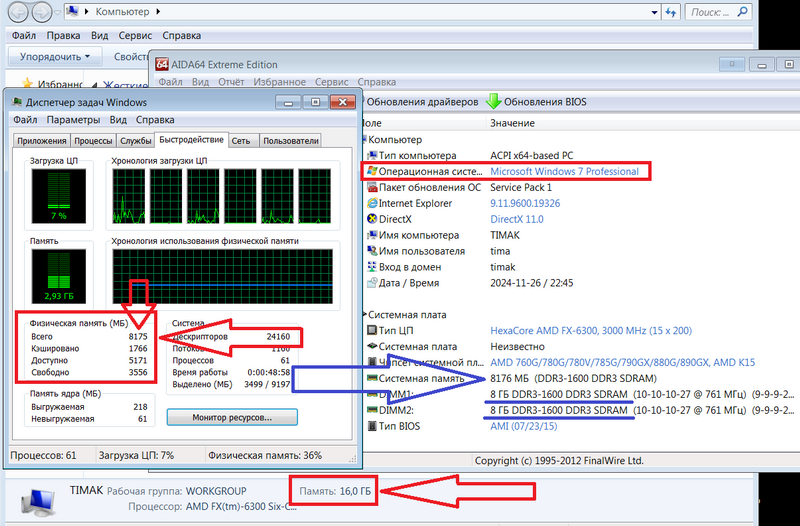Switch to the Процессы tab

93,141
